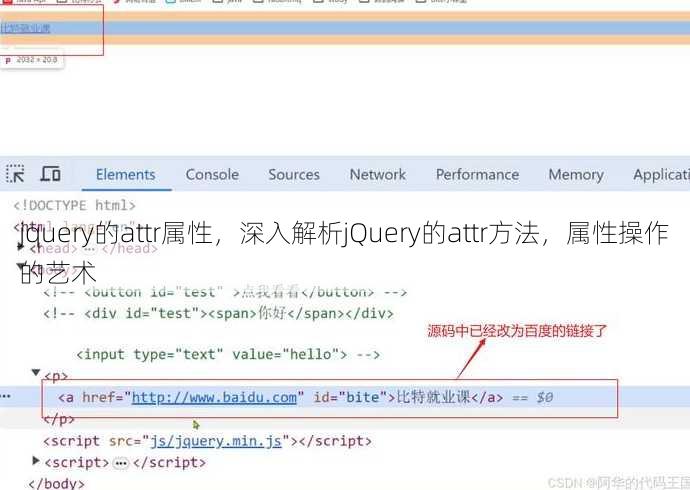Screen dimensions: 690x490
Task: Expand the collapsed script element
Action: [36, 461]
